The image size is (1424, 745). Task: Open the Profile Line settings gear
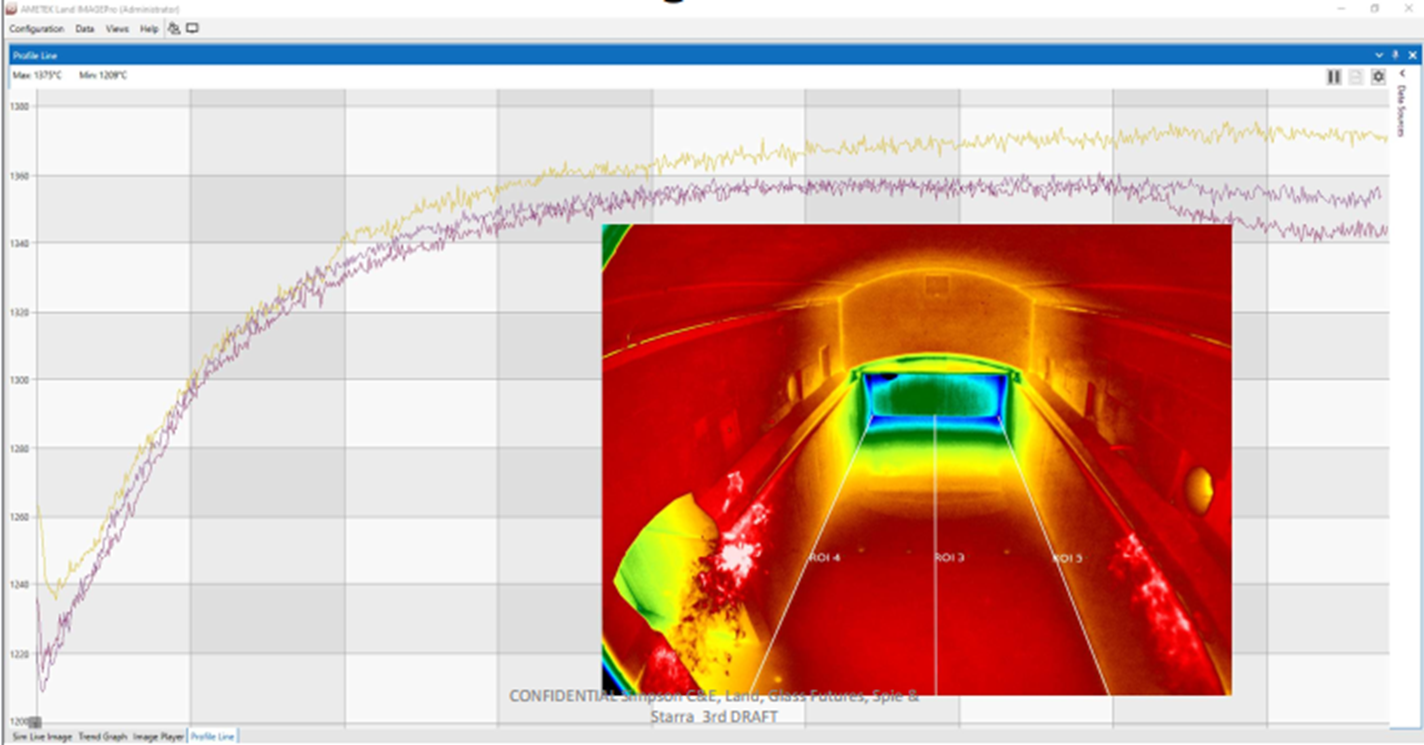(1378, 76)
